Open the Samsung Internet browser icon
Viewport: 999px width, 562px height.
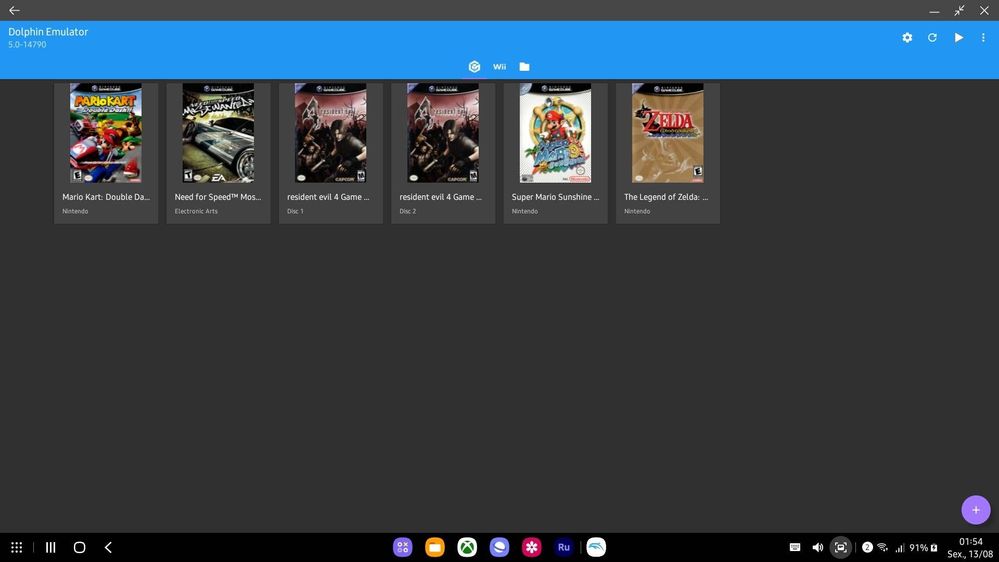coord(499,547)
